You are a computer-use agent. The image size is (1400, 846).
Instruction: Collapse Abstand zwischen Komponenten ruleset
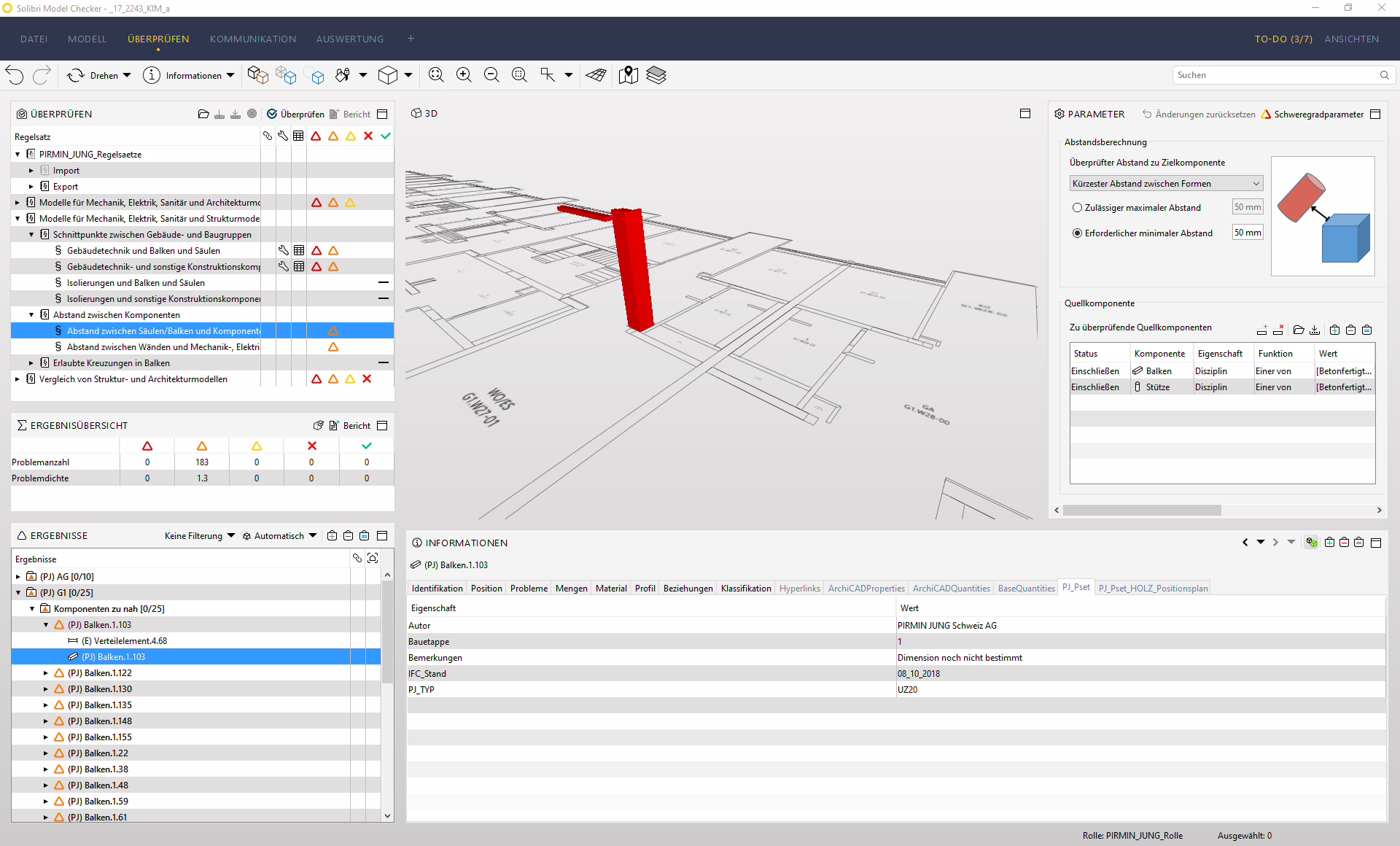[x=31, y=315]
